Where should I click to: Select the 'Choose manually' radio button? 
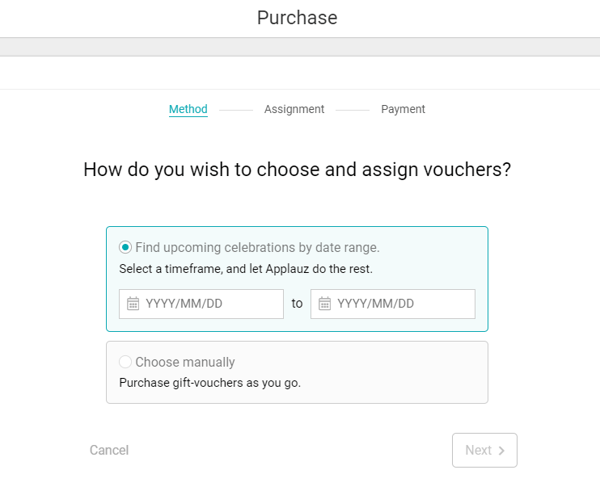point(125,362)
